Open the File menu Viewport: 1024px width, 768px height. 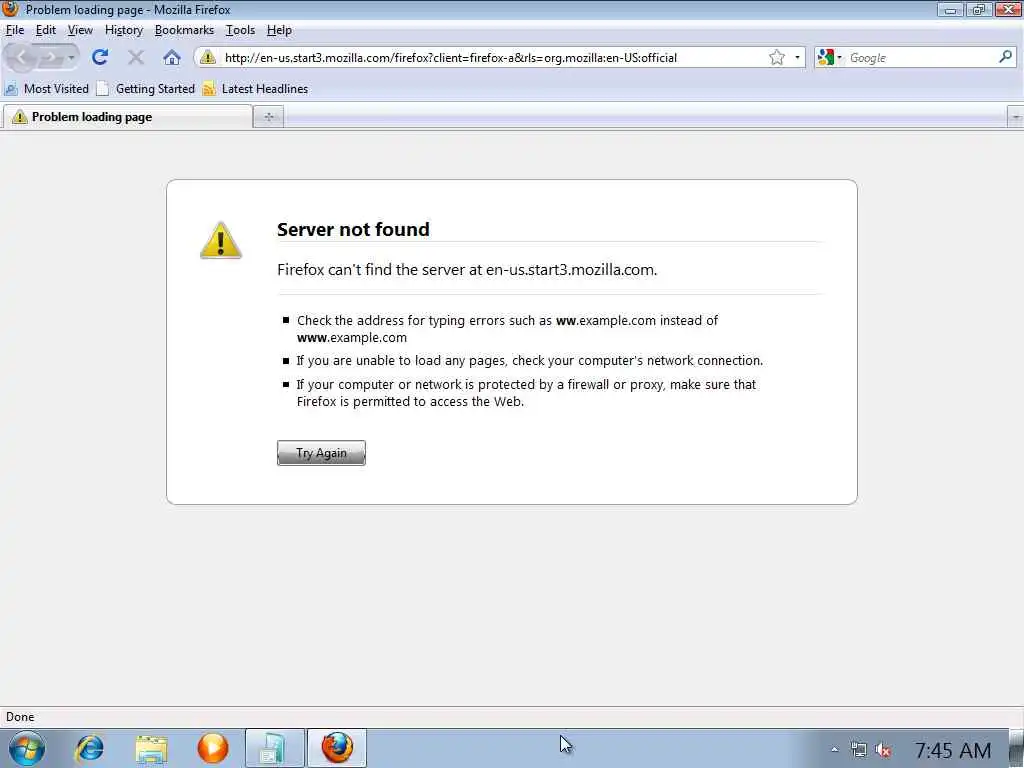(x=14, y=30)
